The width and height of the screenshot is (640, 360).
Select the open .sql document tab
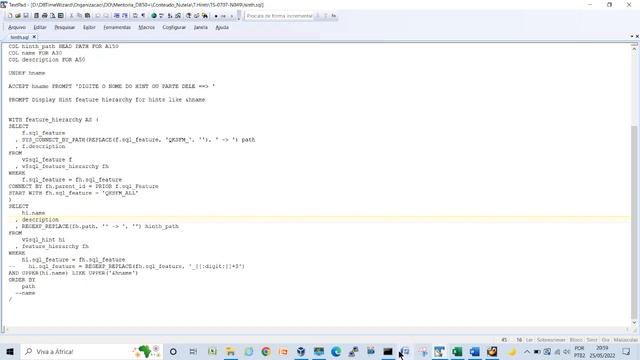pos(19,37)
